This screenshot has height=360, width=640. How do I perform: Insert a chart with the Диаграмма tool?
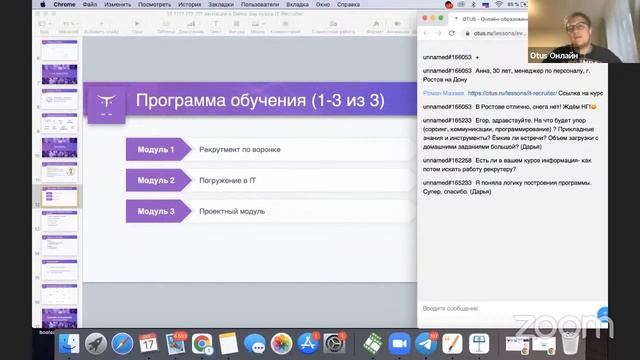pyautogui.click(x=191, y=26)
